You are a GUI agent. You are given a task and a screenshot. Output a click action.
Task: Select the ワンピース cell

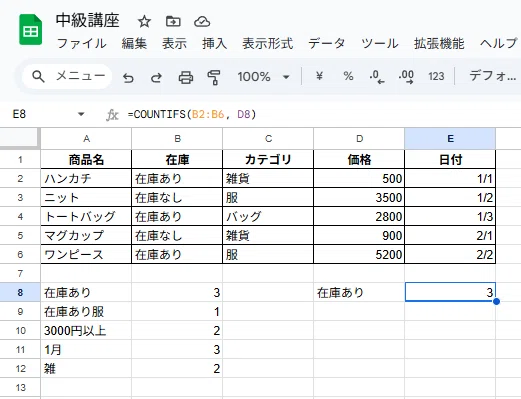coord(86,255)
